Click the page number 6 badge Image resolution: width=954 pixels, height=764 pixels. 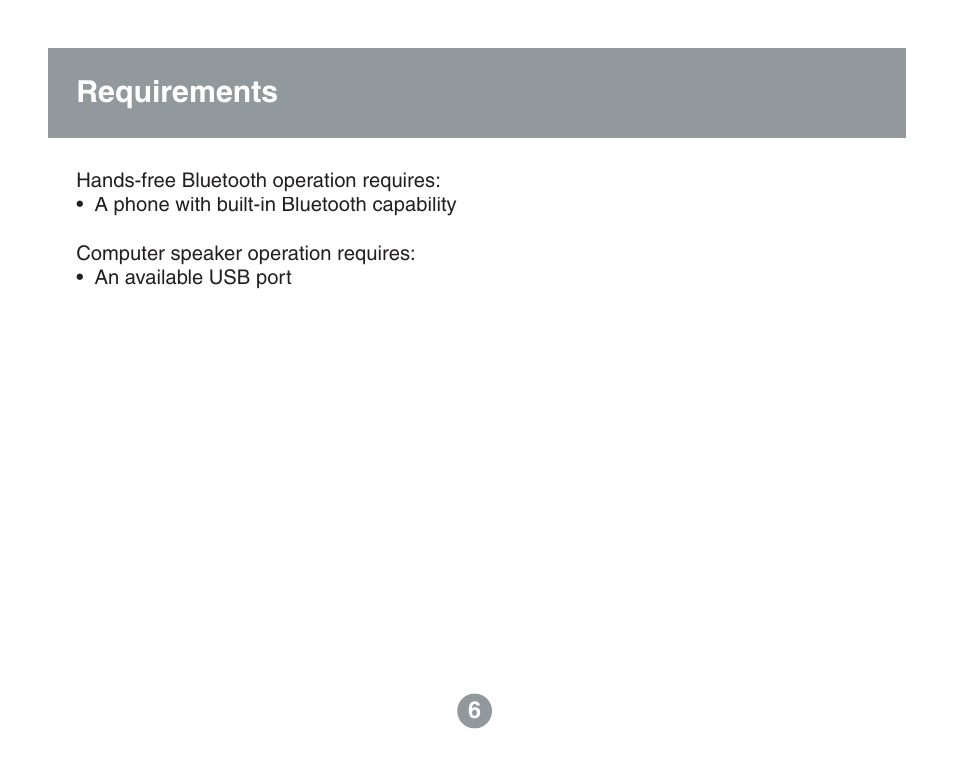point(475,710)
